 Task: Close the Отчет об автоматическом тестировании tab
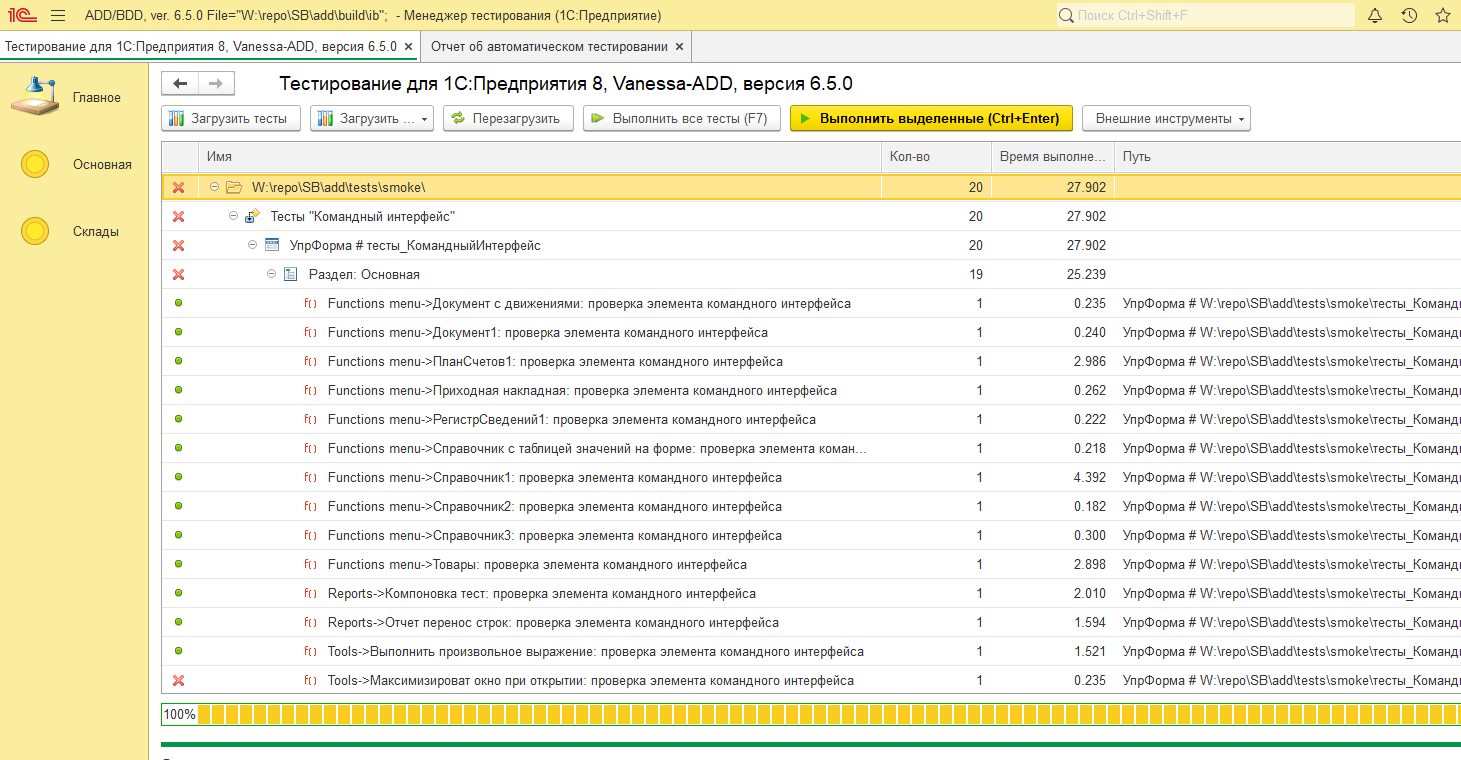point(680,46)
